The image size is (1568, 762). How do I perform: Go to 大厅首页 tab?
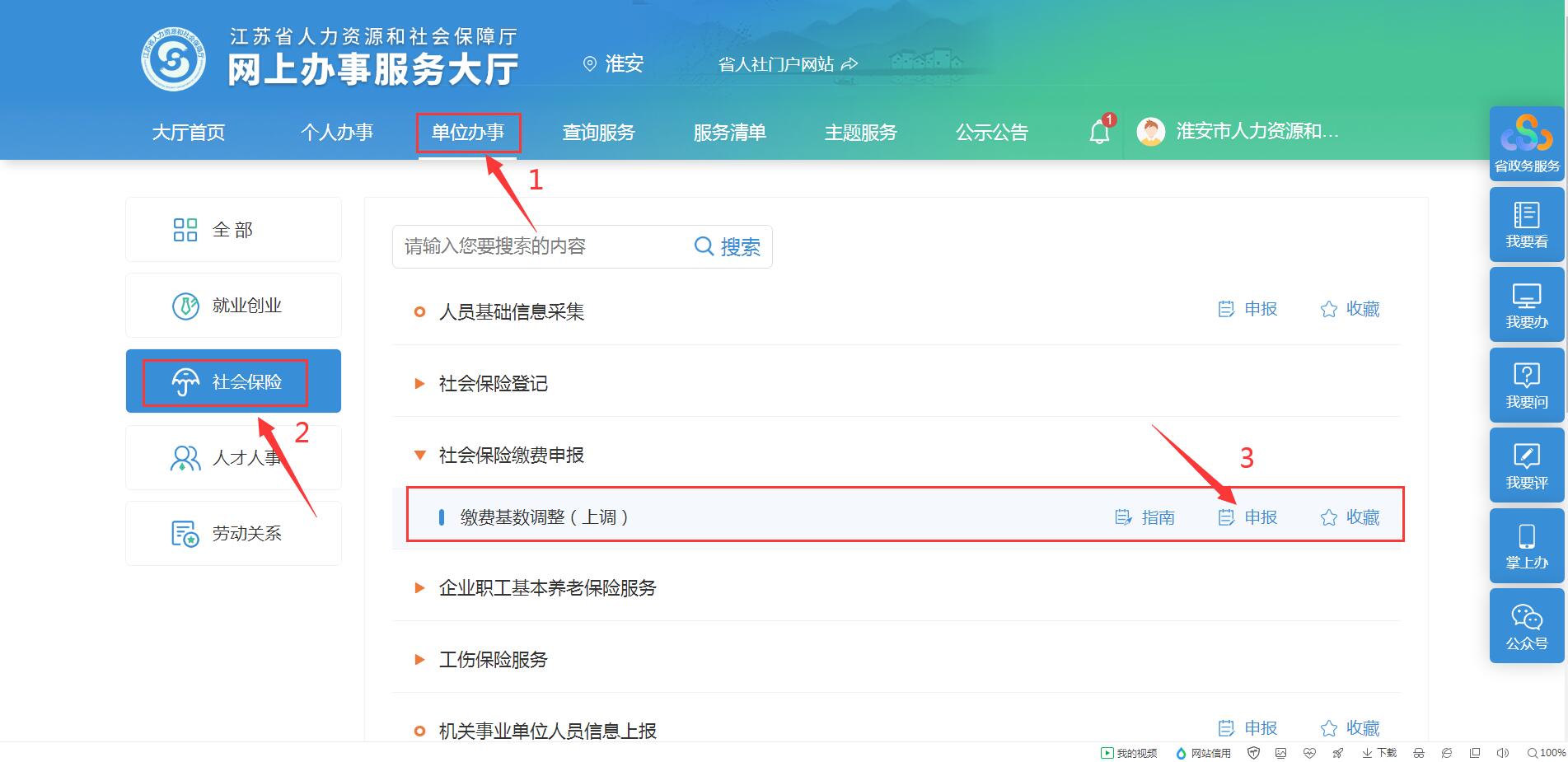coord(189,133)
